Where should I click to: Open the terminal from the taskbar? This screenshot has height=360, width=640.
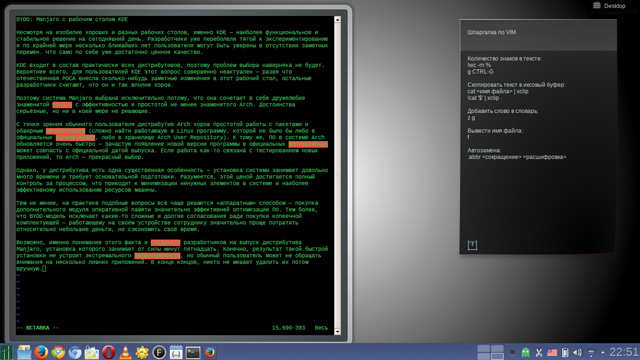tap(193, 352)
